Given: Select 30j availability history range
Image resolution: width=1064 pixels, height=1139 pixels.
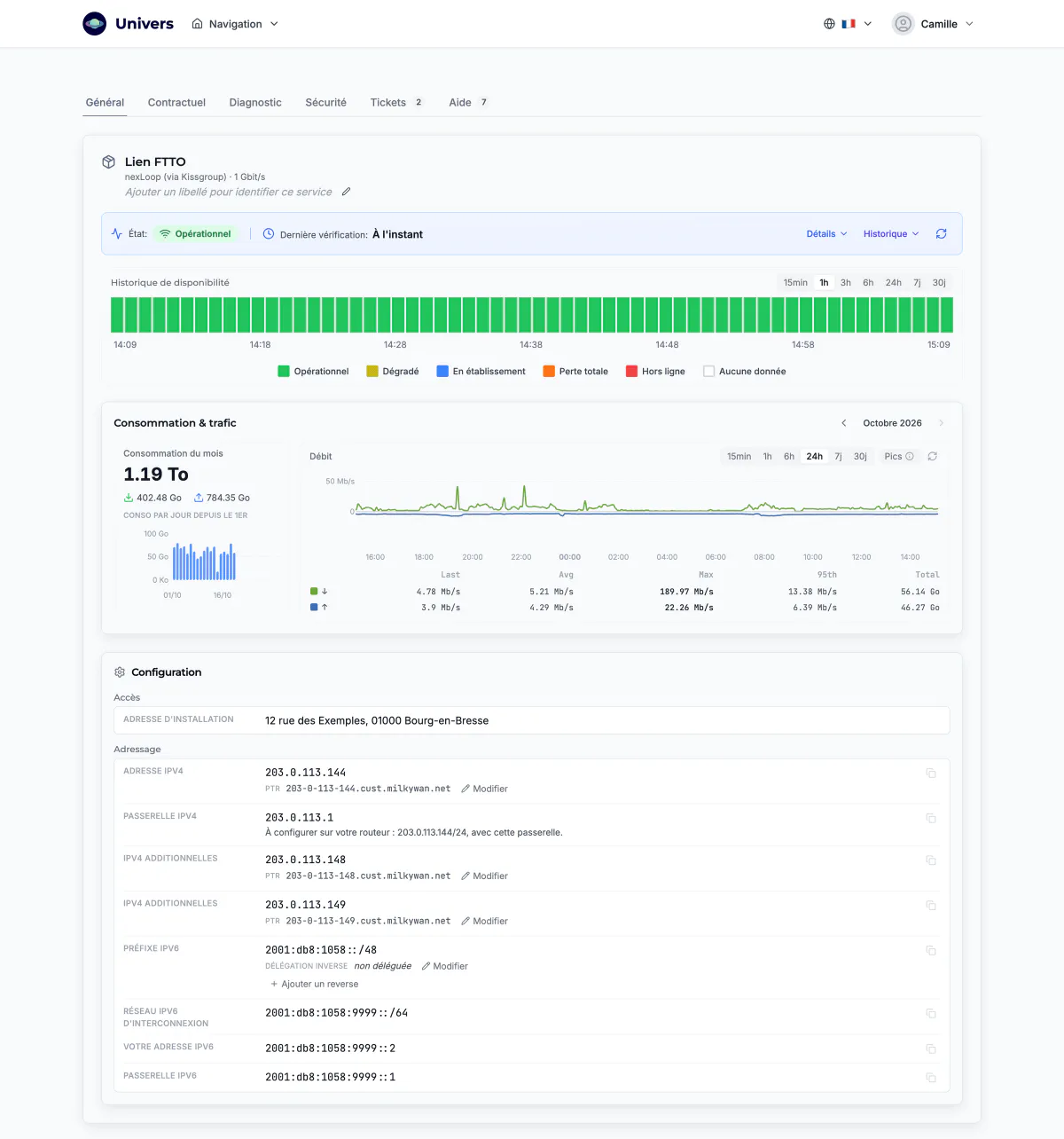Looking at the screenshot, I should tap(939, 283).
